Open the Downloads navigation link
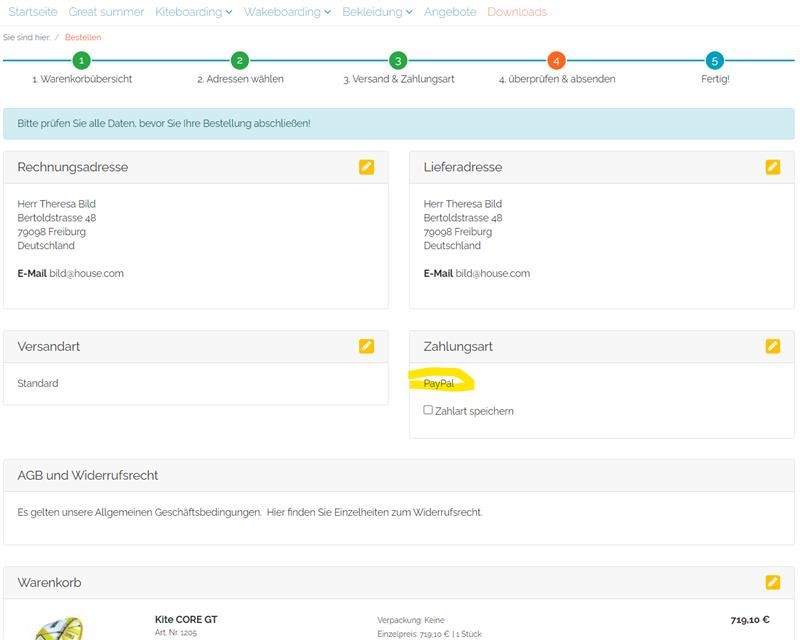The height and width of the screenshot is (640, 800). point(517,12)
